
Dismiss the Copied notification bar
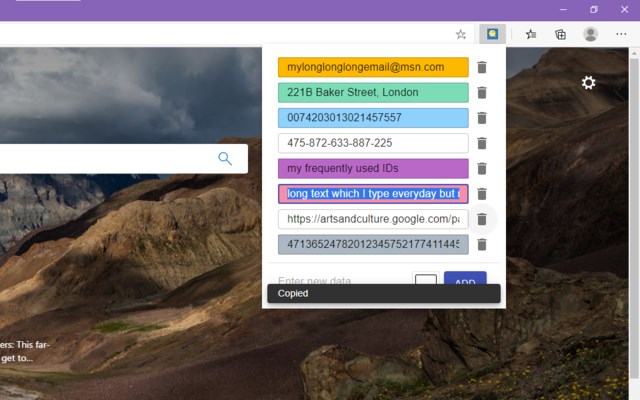tap(384, 293)
